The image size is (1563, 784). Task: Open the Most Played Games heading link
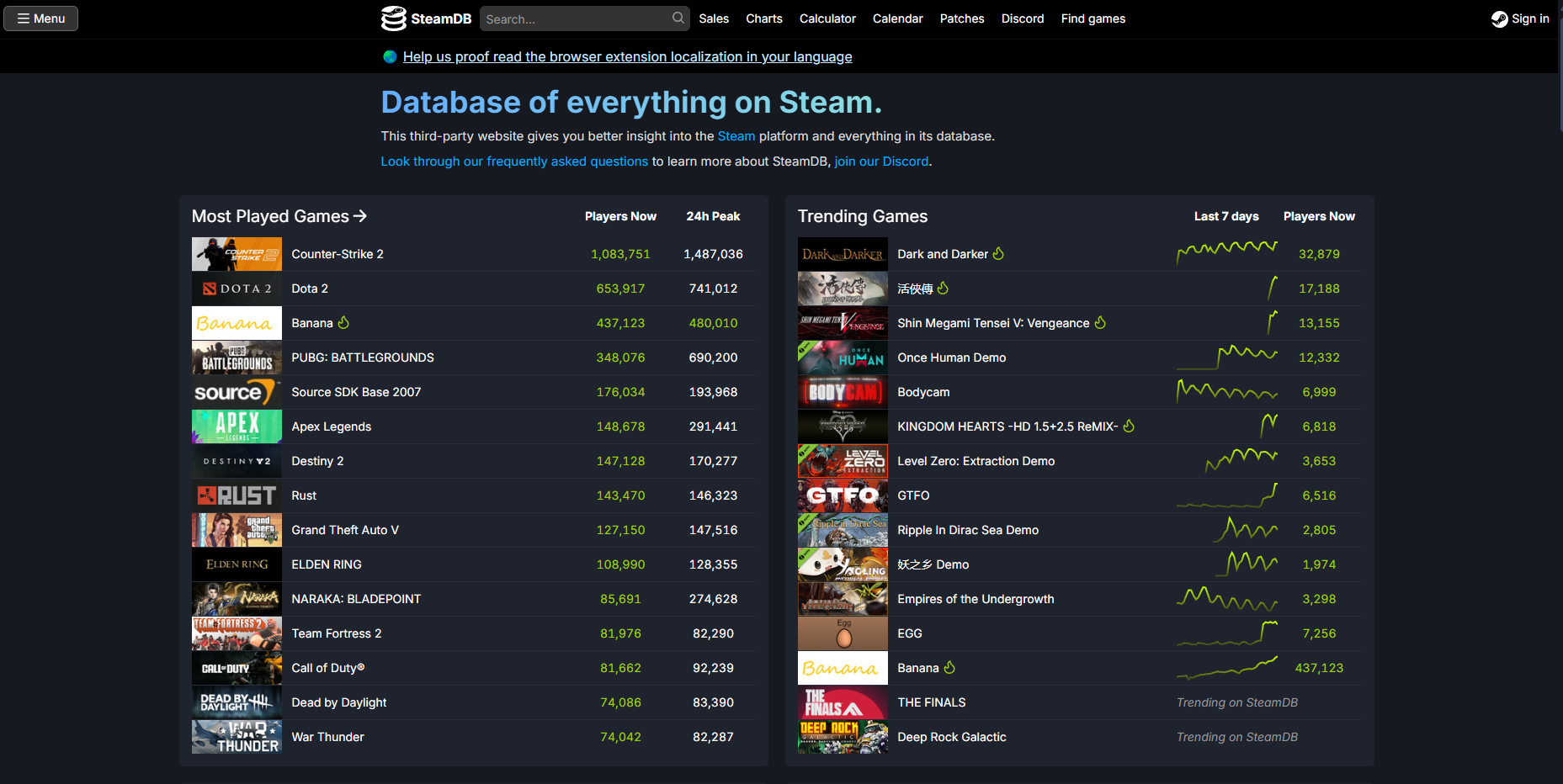[279, 216]
